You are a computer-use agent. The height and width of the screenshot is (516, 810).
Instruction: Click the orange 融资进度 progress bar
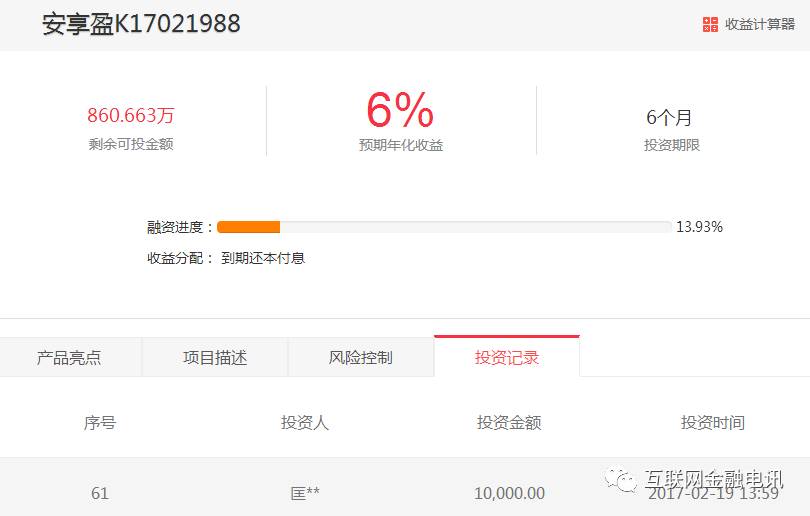(x=444, y=227)
